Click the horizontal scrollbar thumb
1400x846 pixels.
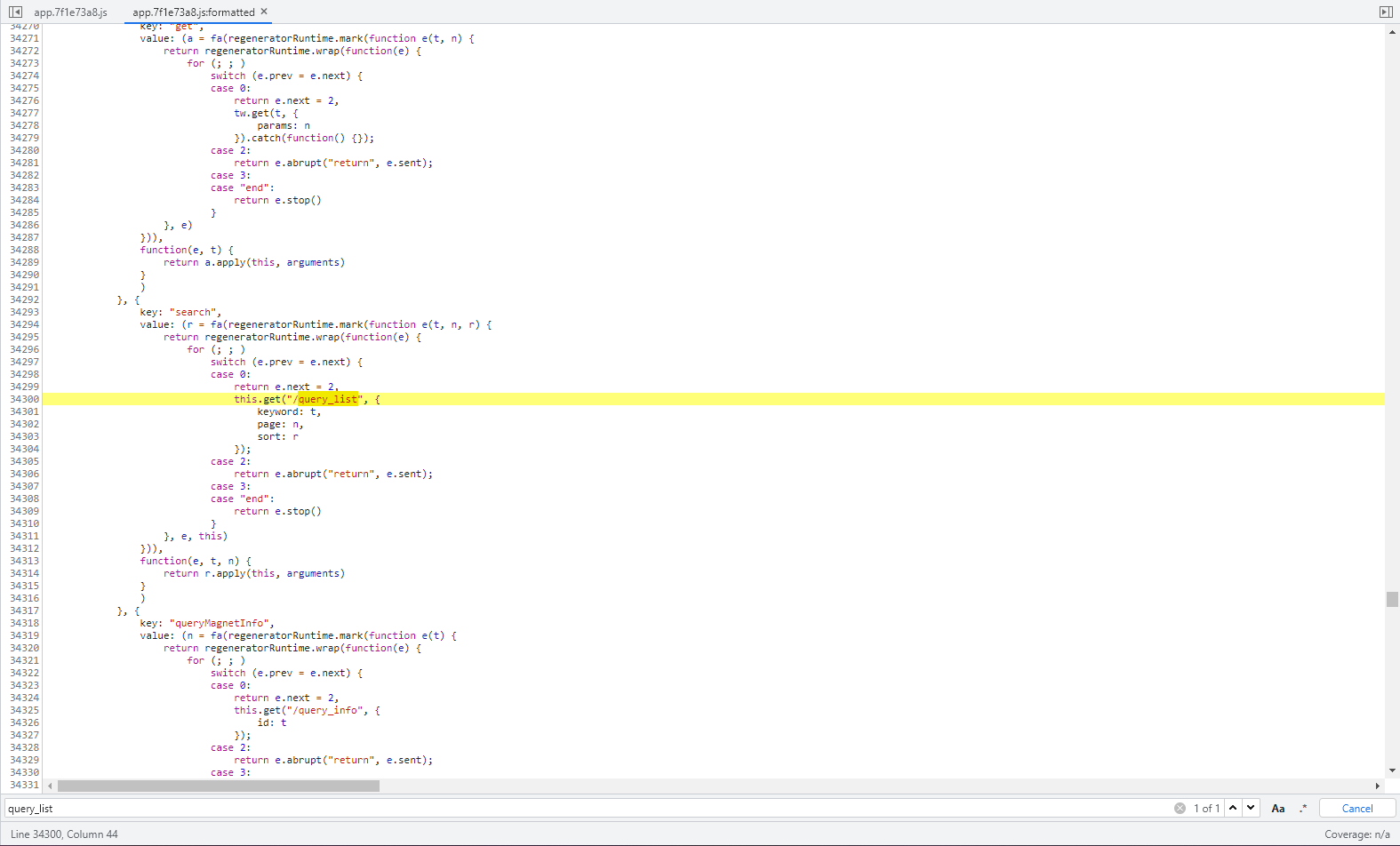218,786
